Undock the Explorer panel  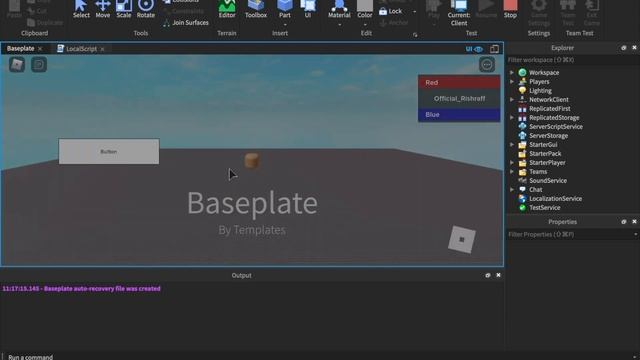click(x=623, y=48)
